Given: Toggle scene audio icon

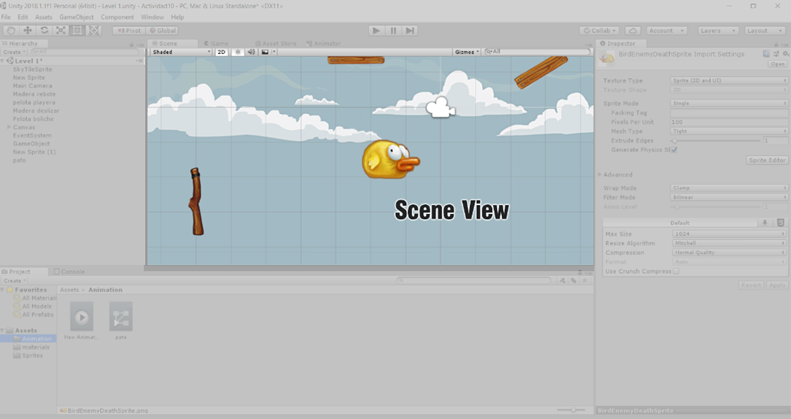Looking at the screenshot, I should tap(251, 52).
